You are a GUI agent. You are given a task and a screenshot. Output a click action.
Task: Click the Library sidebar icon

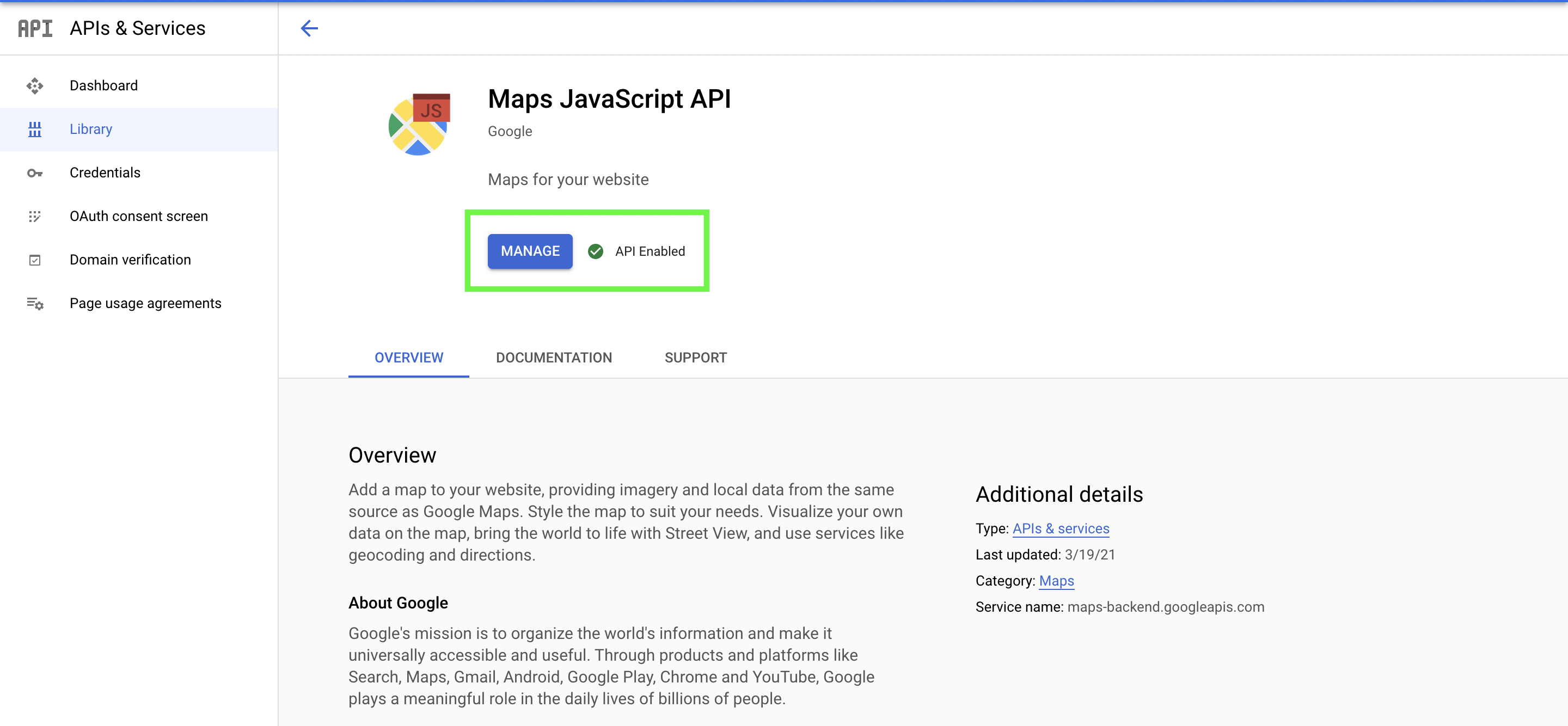[35, 129]
